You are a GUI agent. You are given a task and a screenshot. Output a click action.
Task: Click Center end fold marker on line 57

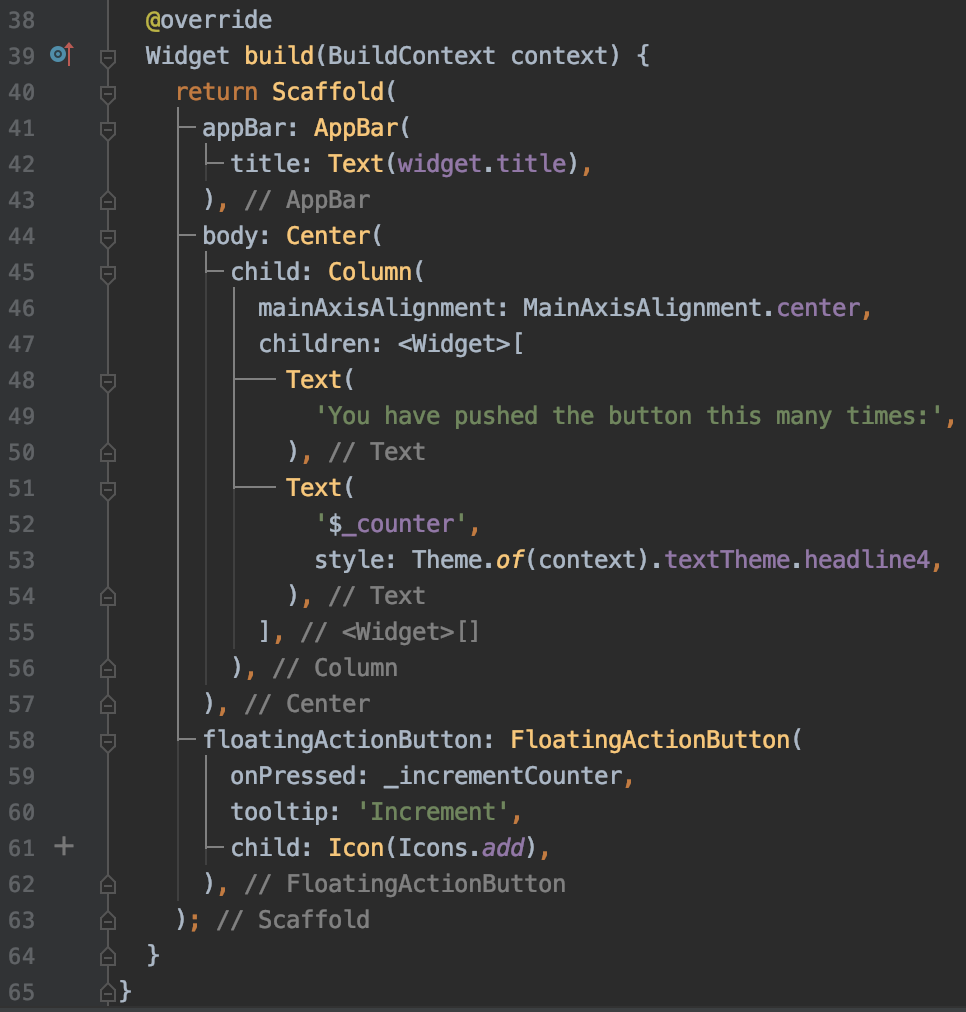(x=108, y=705)
